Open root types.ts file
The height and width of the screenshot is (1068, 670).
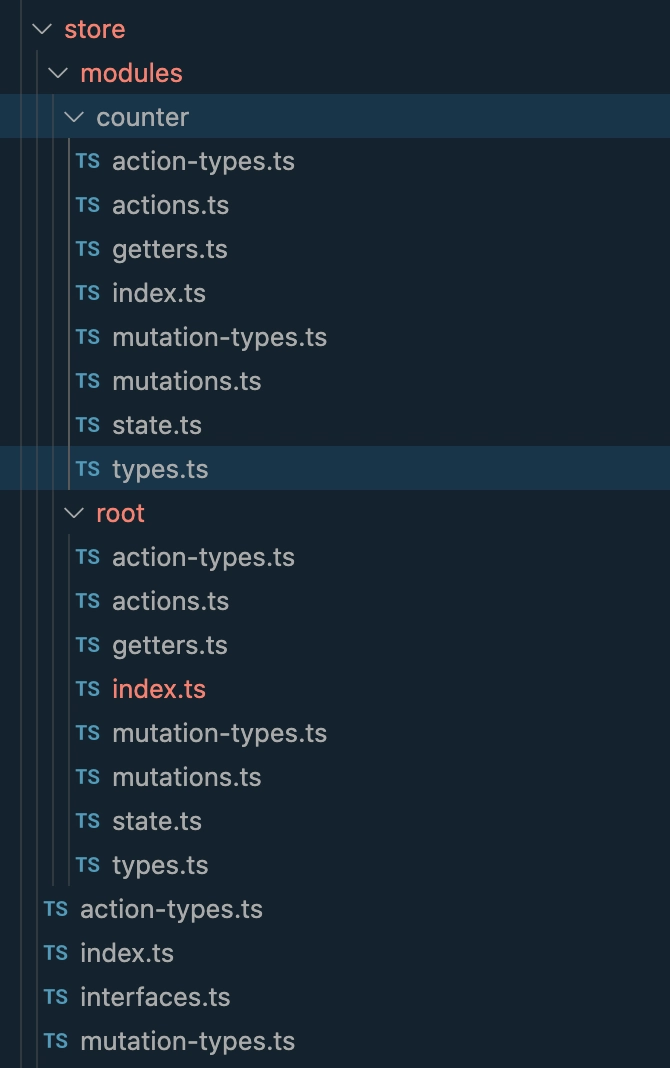[161, 866]
